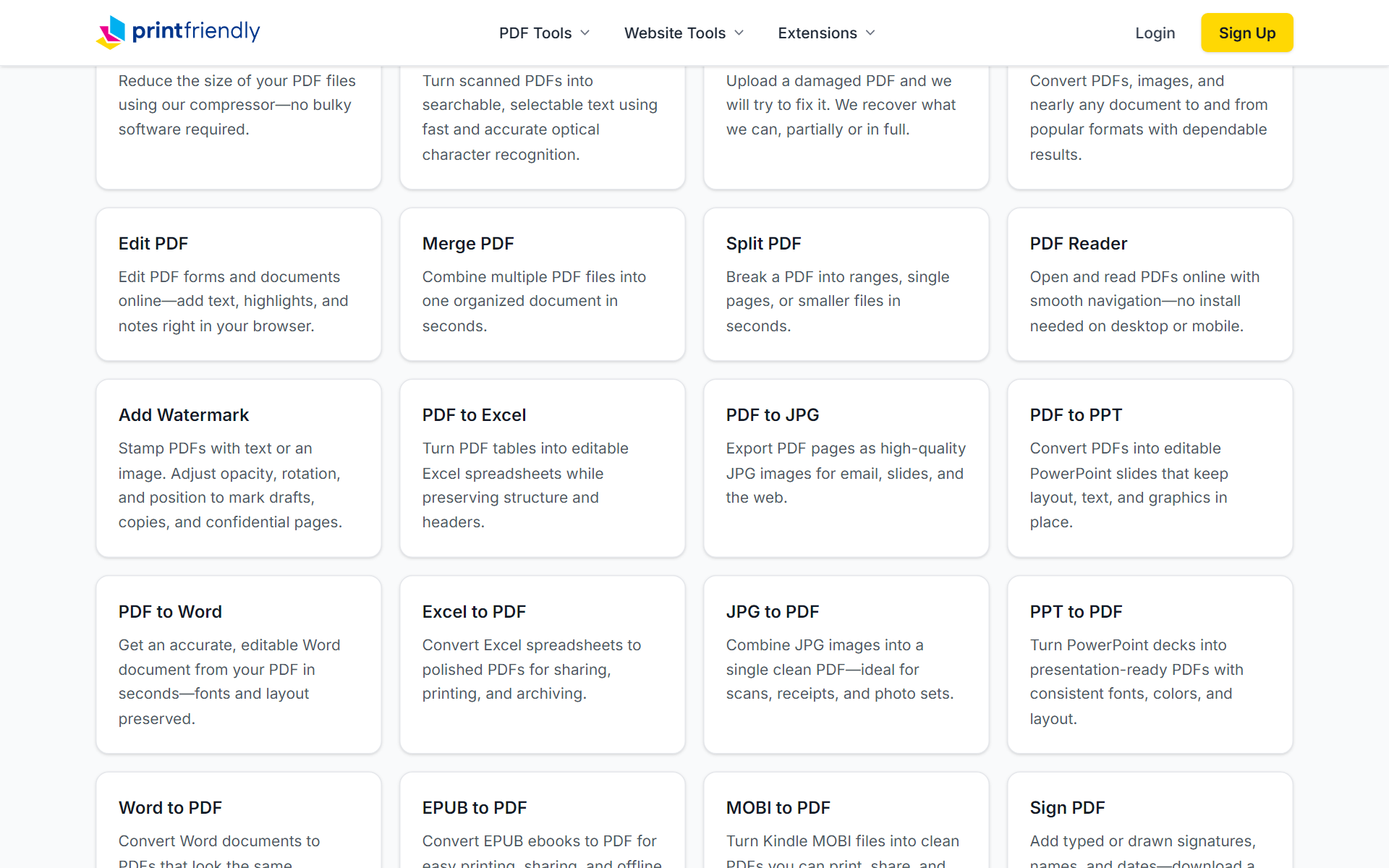Screen dimensions: 1389x868
Task: Click the PDF to Word card
Action: click(239, 665)
